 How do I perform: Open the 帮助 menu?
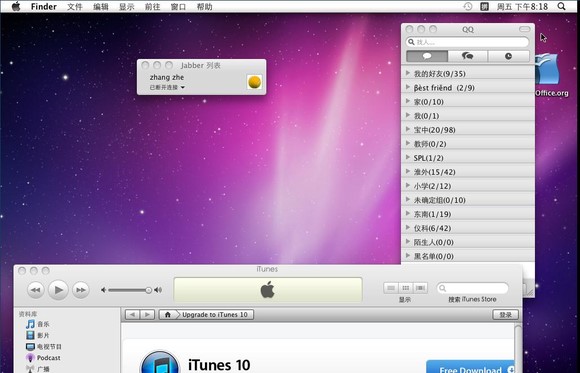[x=205, y=7]
